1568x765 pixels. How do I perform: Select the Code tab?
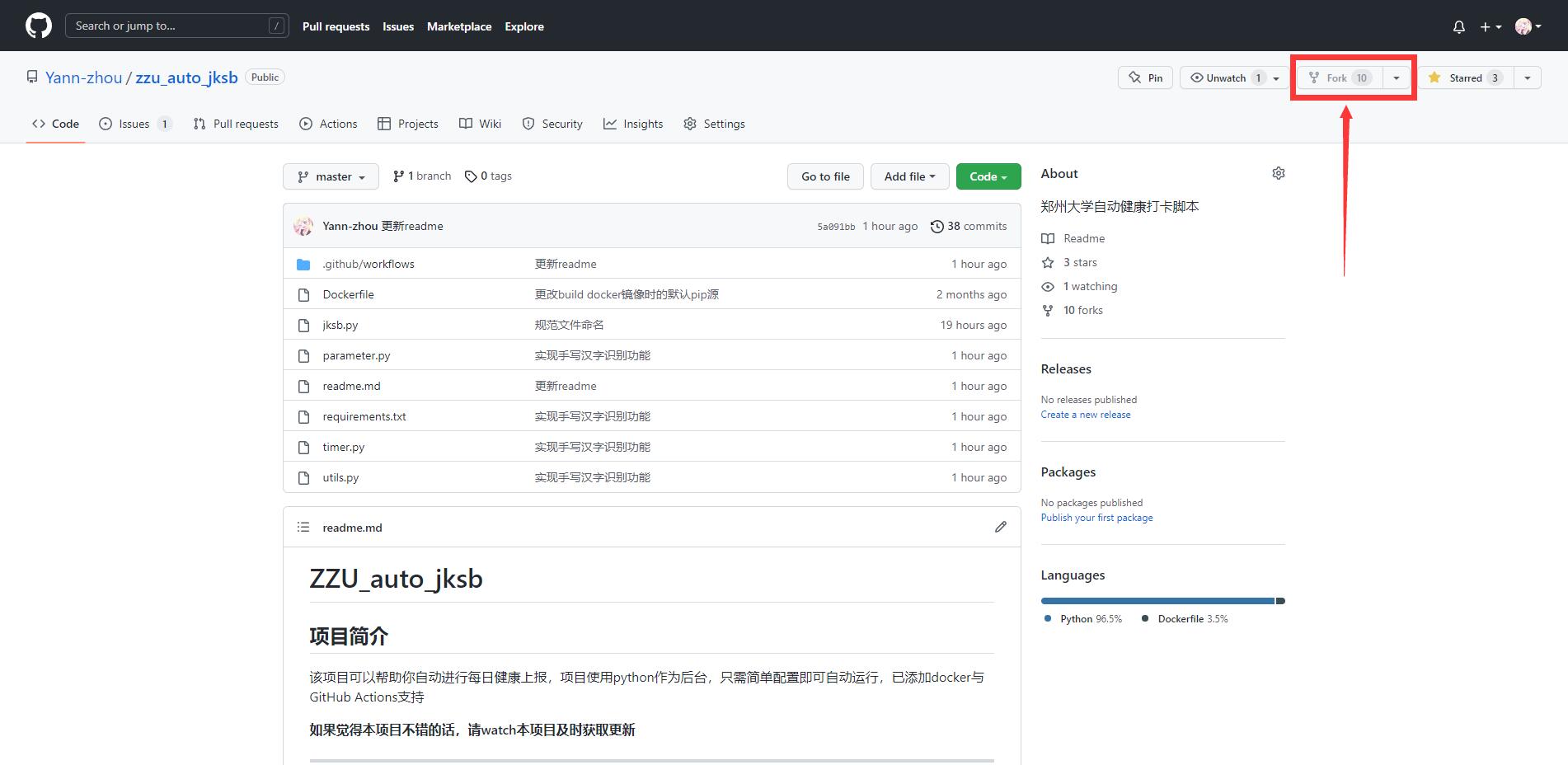pyautogui.click(x=55, y=124)
